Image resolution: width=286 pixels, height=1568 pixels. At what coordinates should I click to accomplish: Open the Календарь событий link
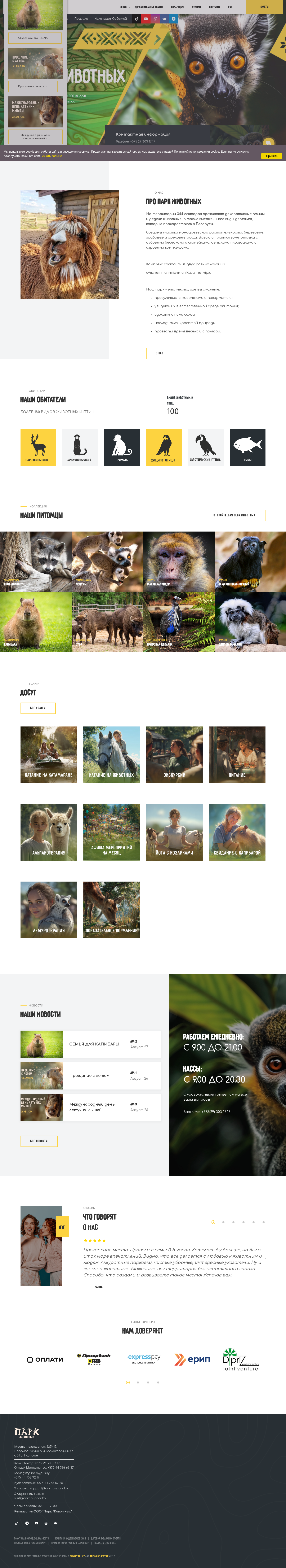pos(111,19)
